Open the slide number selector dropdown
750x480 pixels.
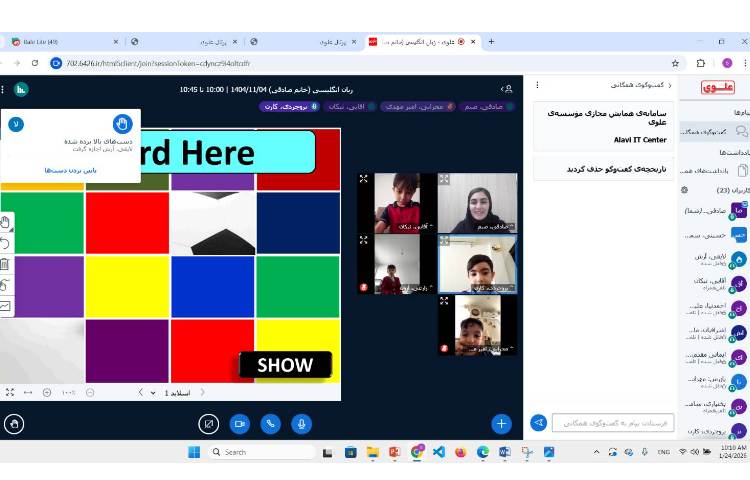(x=170, y=393)
